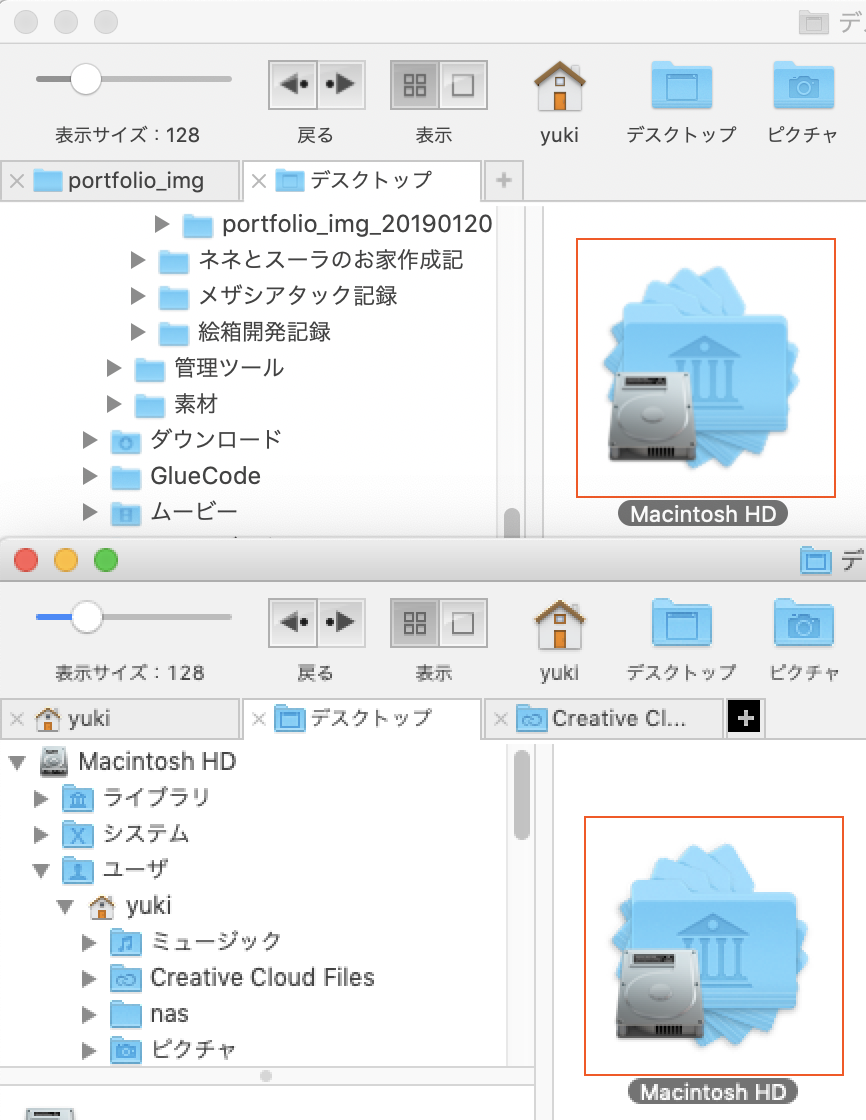The width and height of the screenshot is (866, 1120).
Task: Add a new tab in the top window
Action: [x=504, y=180]
